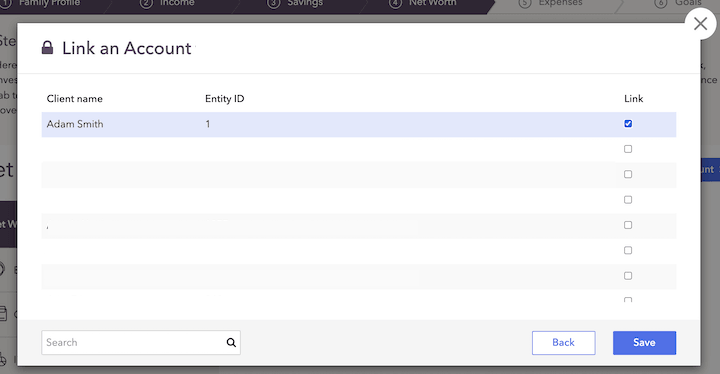The width and height of the screenshot is (720, 374).
Task: Focus the Search input field
Action: click(x=141, y=342)
